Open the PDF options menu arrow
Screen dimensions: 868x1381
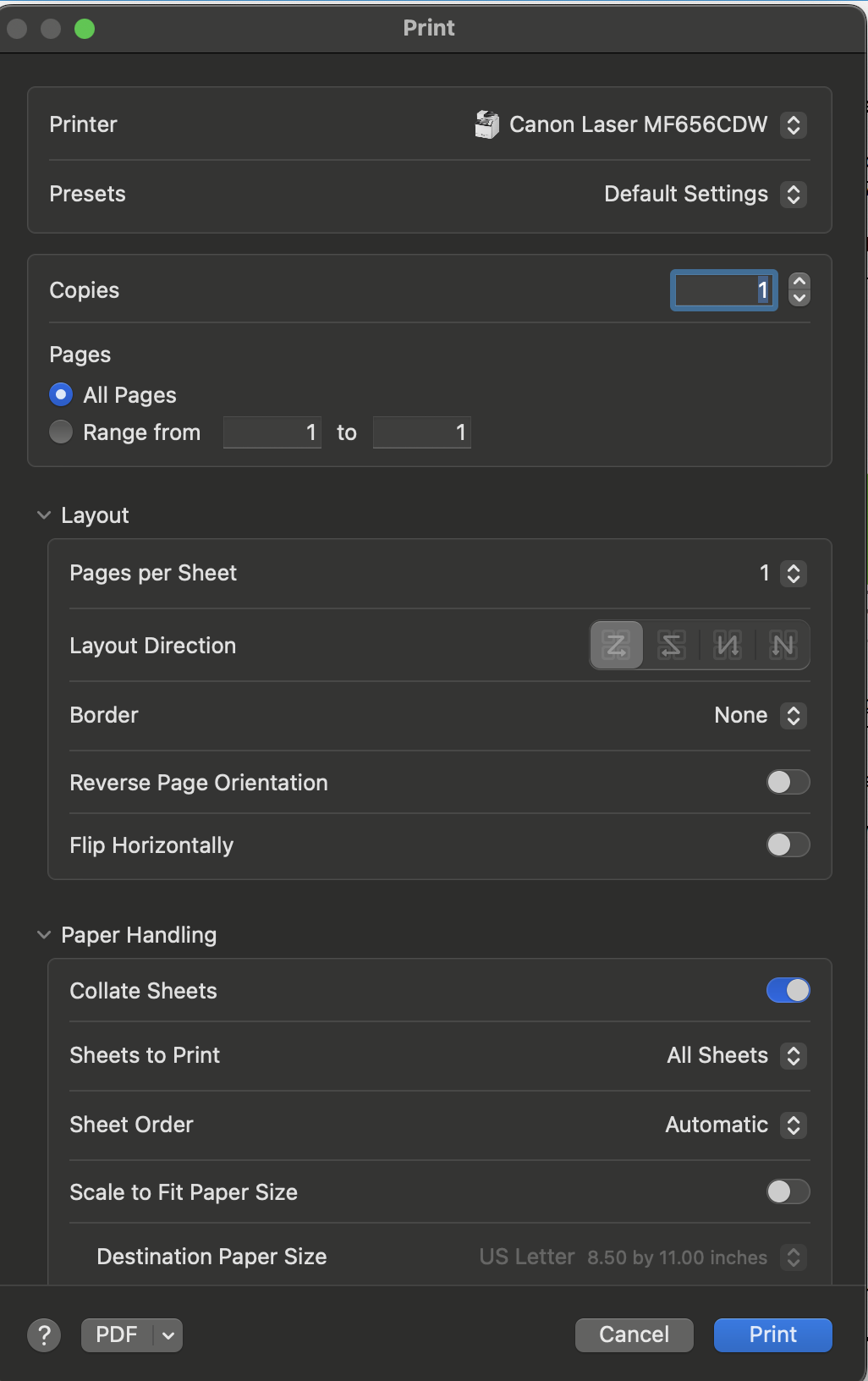click(x=168, y=1335)
